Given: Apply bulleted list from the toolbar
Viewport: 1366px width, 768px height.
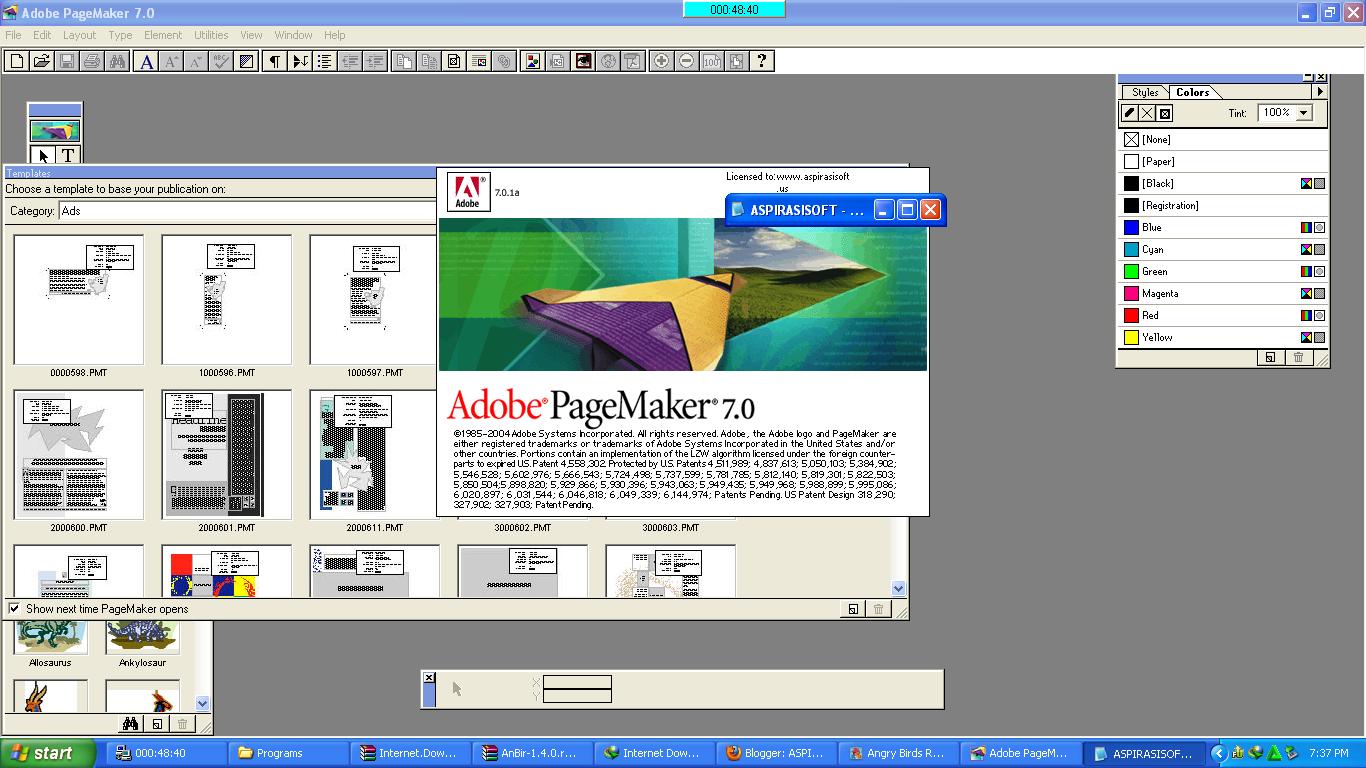Looking at the screenshot, I should pyautogui.click(x=322, y=61).
